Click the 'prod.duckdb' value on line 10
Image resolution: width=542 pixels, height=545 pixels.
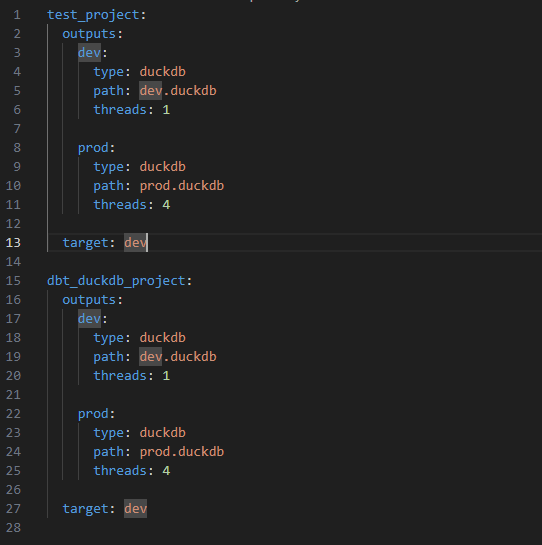(182, 186)
